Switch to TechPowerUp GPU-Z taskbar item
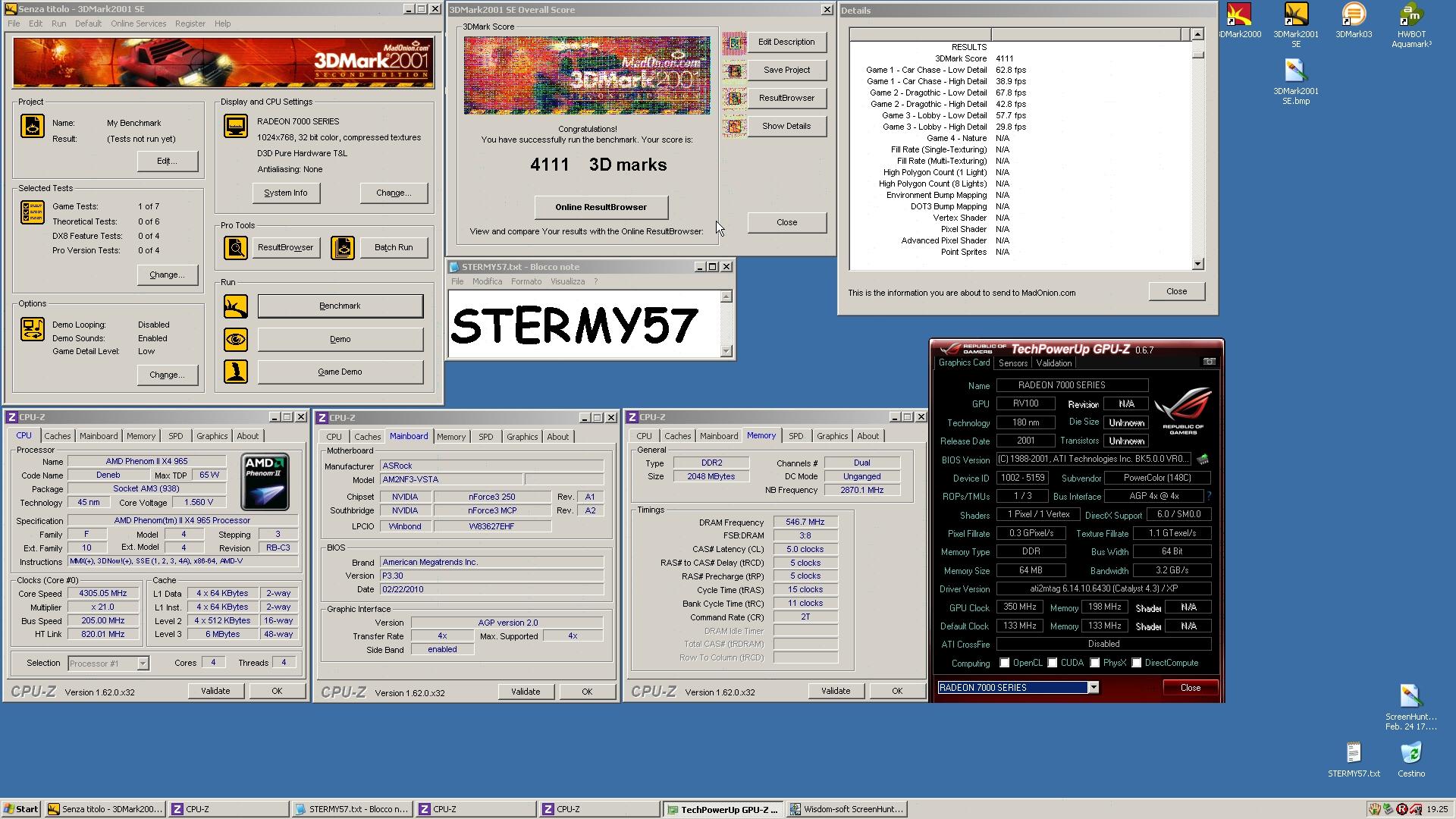Viewport: 1456px width, 819px height. pos(722,809)
